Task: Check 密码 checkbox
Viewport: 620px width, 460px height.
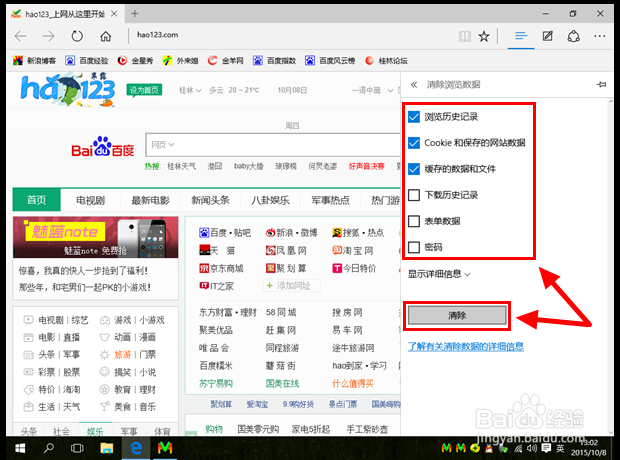Action: pyautogui.click(x=414, y=247)
